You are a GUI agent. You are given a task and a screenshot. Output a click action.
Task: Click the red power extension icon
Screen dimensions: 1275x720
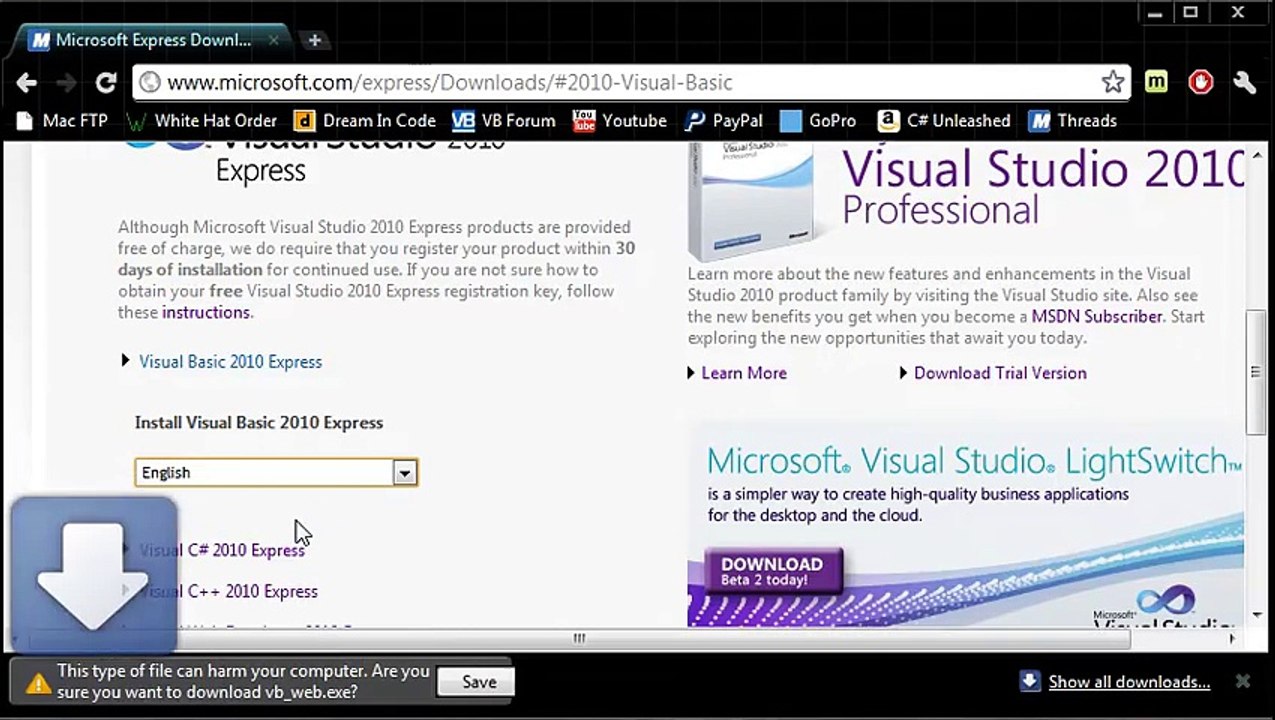tap(1200, 83)
